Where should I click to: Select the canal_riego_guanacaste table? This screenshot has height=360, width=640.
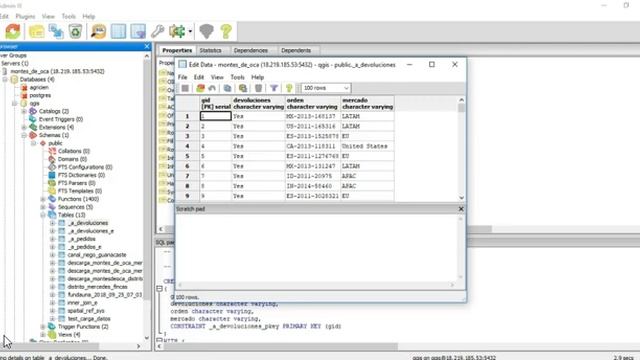click(x=97, y=255)
